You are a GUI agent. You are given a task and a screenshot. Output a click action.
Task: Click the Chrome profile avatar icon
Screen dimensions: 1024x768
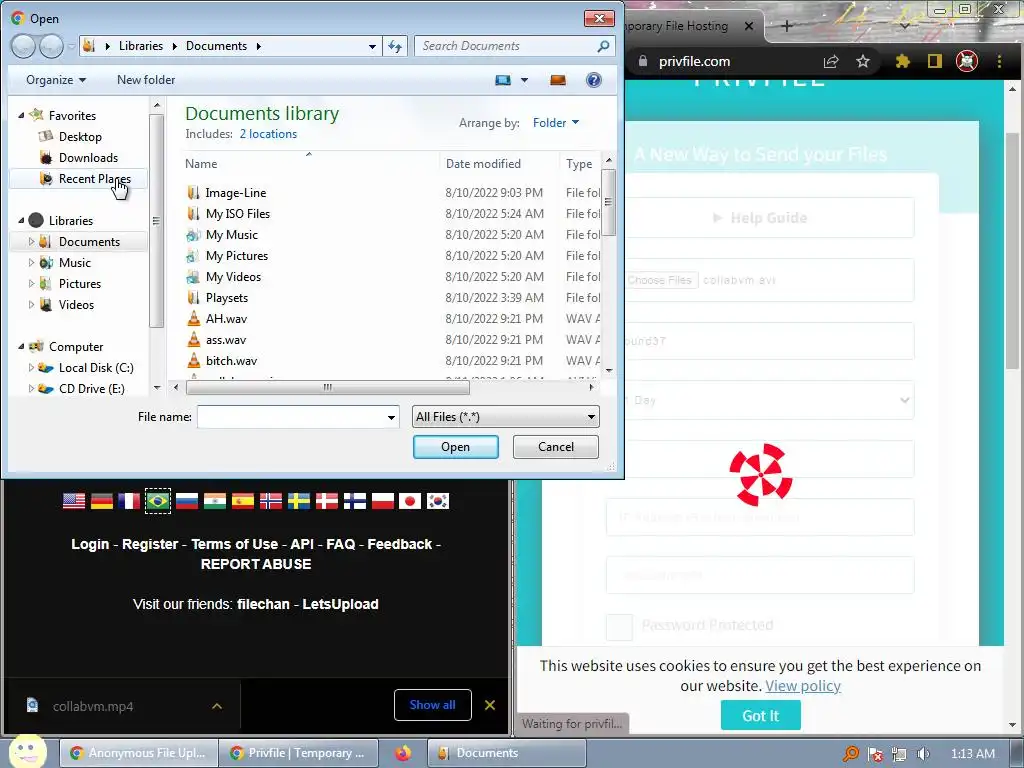pyautogui.click(x=967, y=61)
